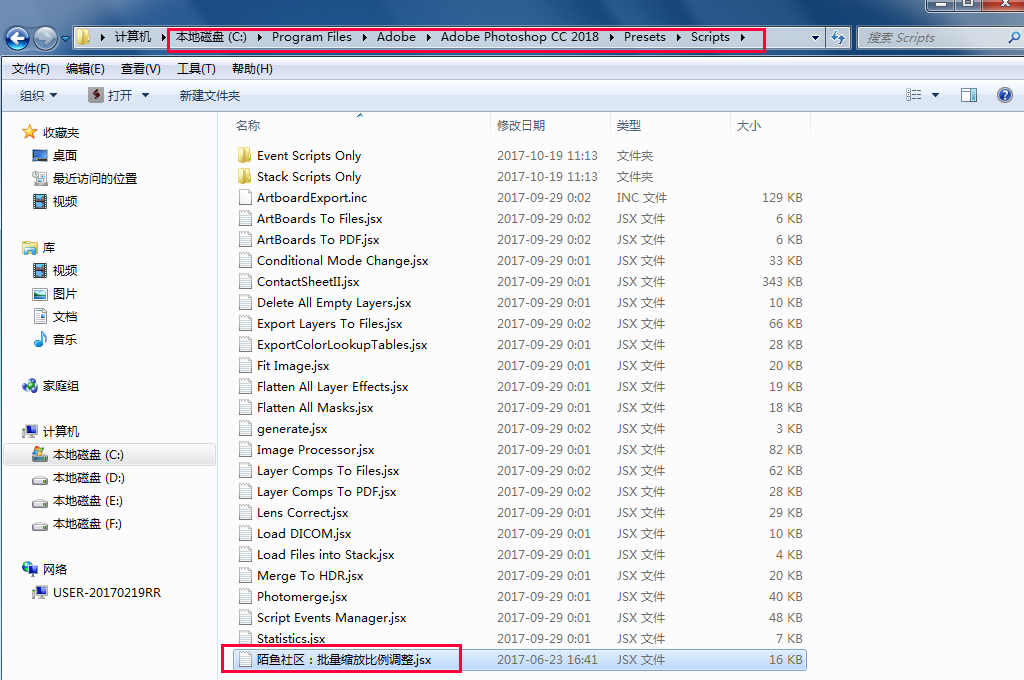
Task: Select 音乐 library in the sidebar
Action: pyautogui.click(x=65, y=340)
